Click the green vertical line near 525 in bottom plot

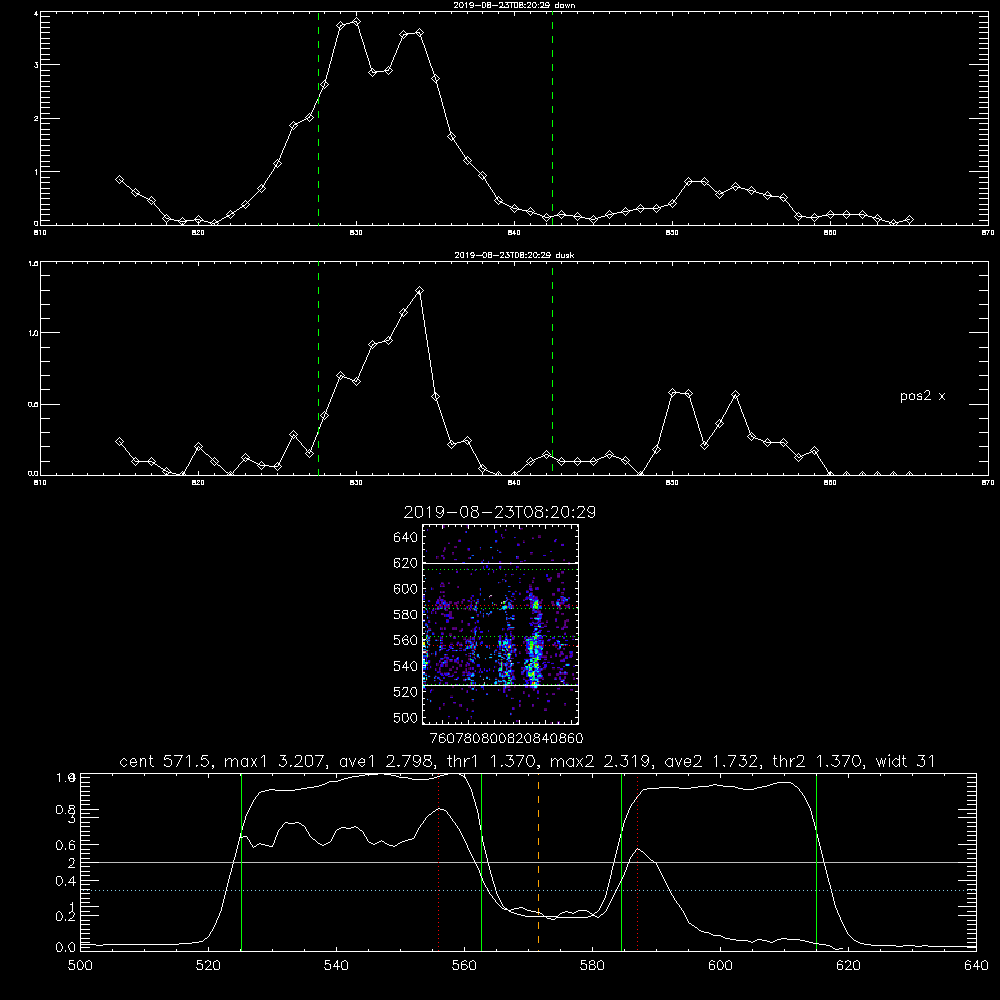(x=241, y=861)
